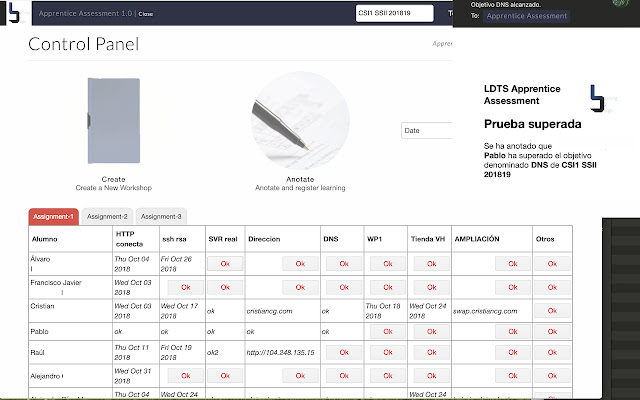Click Ok under Otros for Raúl
This screenshot has height=400, width=640.
(552, 352)
